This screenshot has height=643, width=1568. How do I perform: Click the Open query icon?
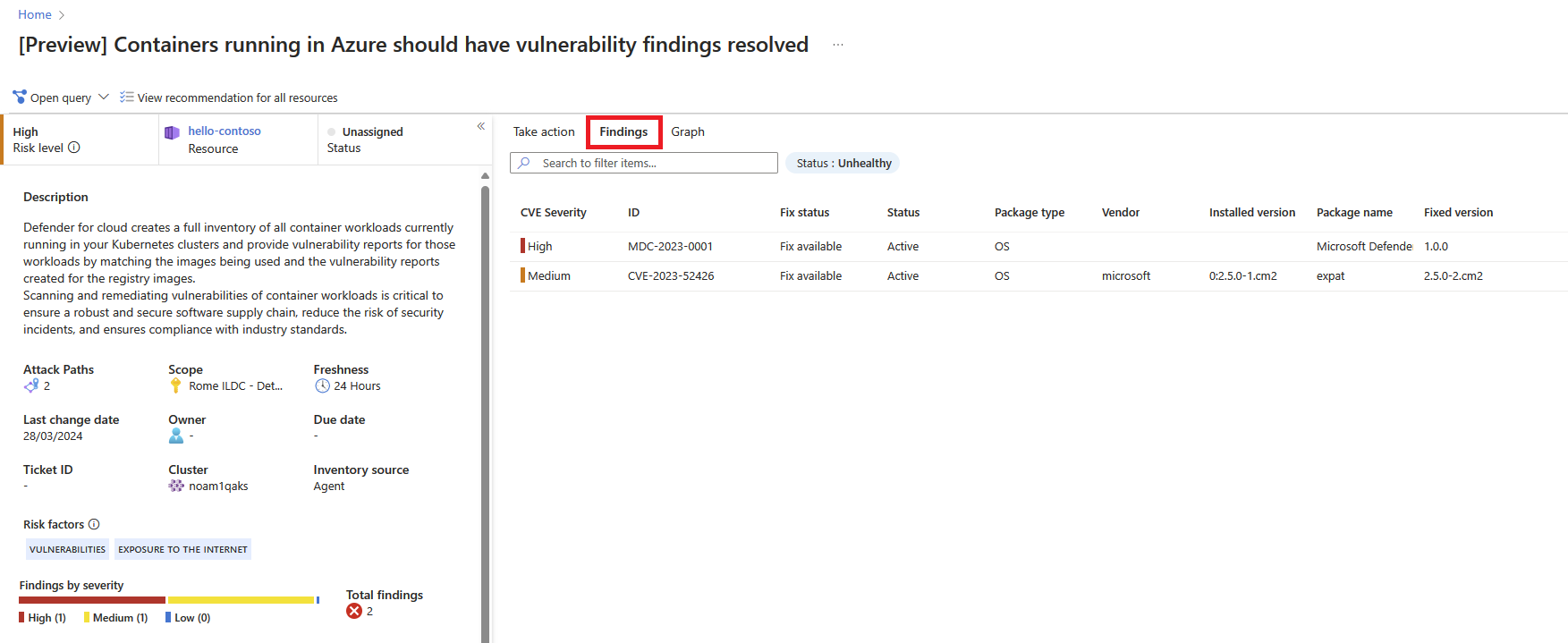point(20,97)
